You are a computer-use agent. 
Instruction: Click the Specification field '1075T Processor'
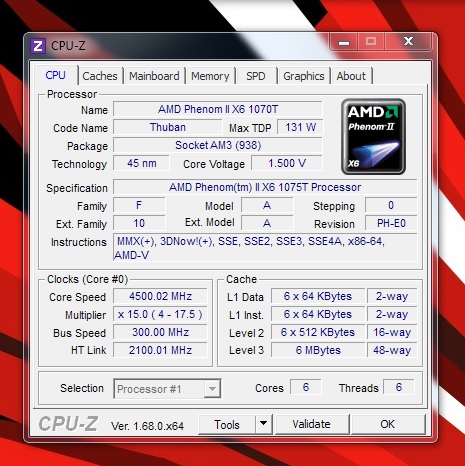(x=265, y=187)
